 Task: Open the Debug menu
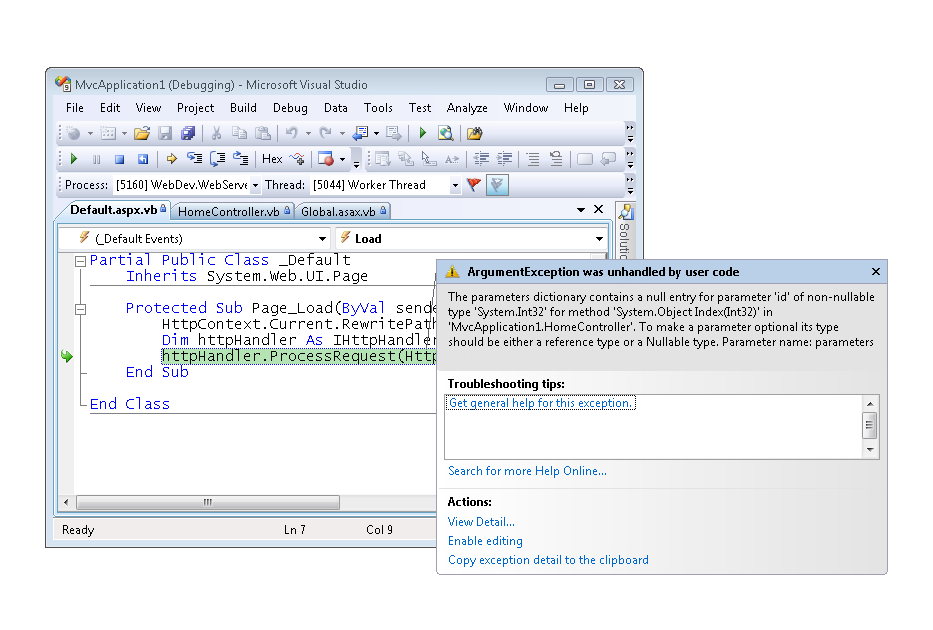(290, 107)
